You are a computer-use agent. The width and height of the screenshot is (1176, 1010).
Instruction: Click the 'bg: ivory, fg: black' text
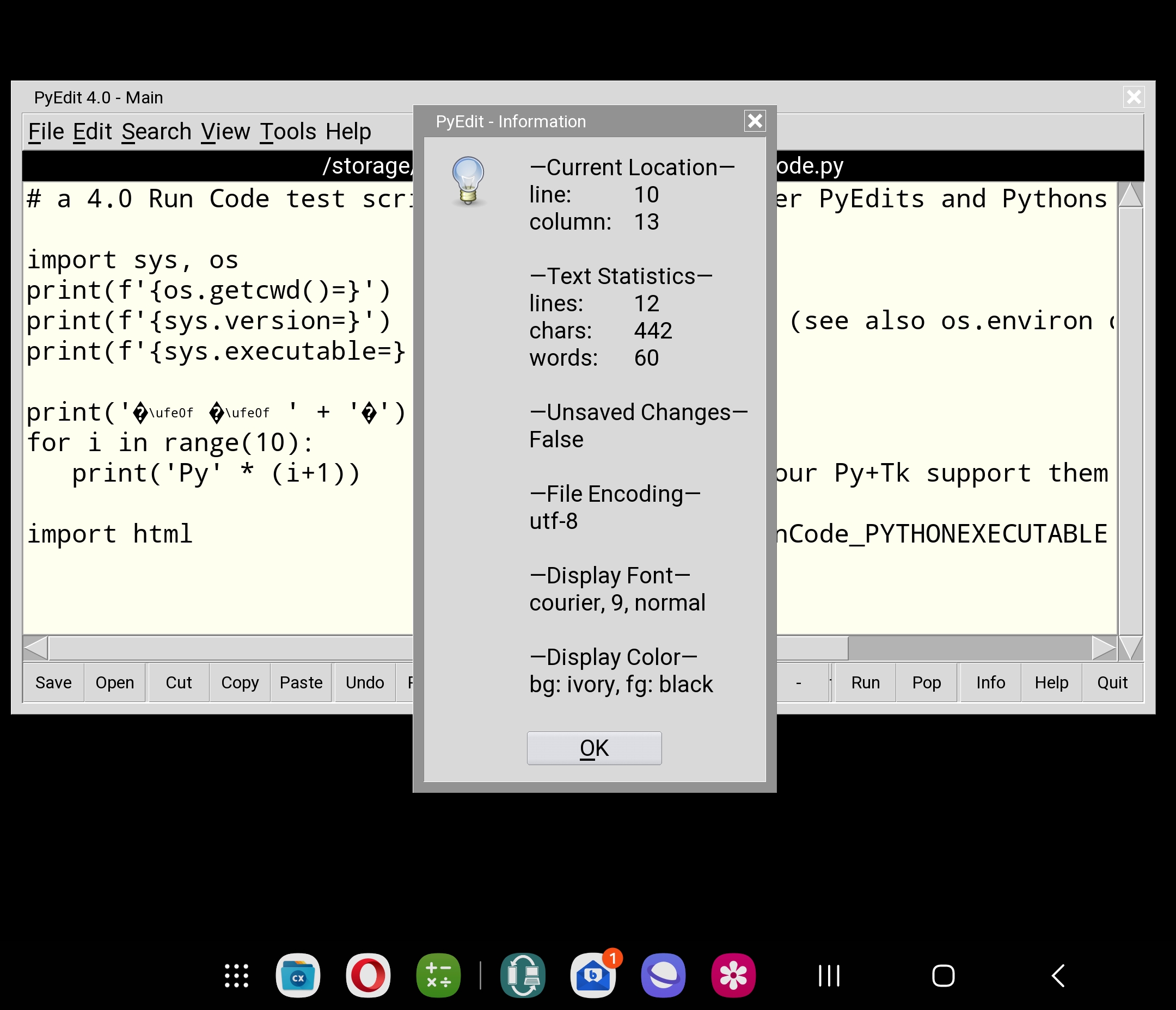(x=621, y=684)
